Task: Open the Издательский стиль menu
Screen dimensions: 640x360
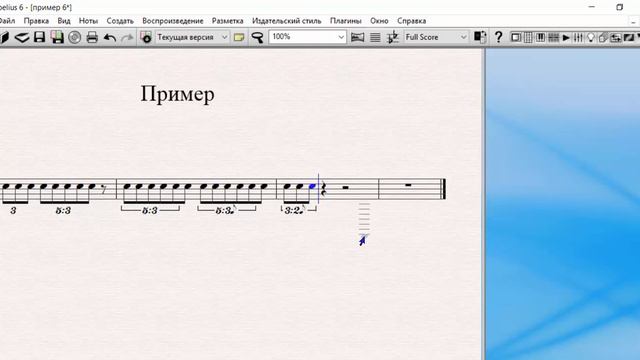Action: pyautogui.click(x=287, y=21)
